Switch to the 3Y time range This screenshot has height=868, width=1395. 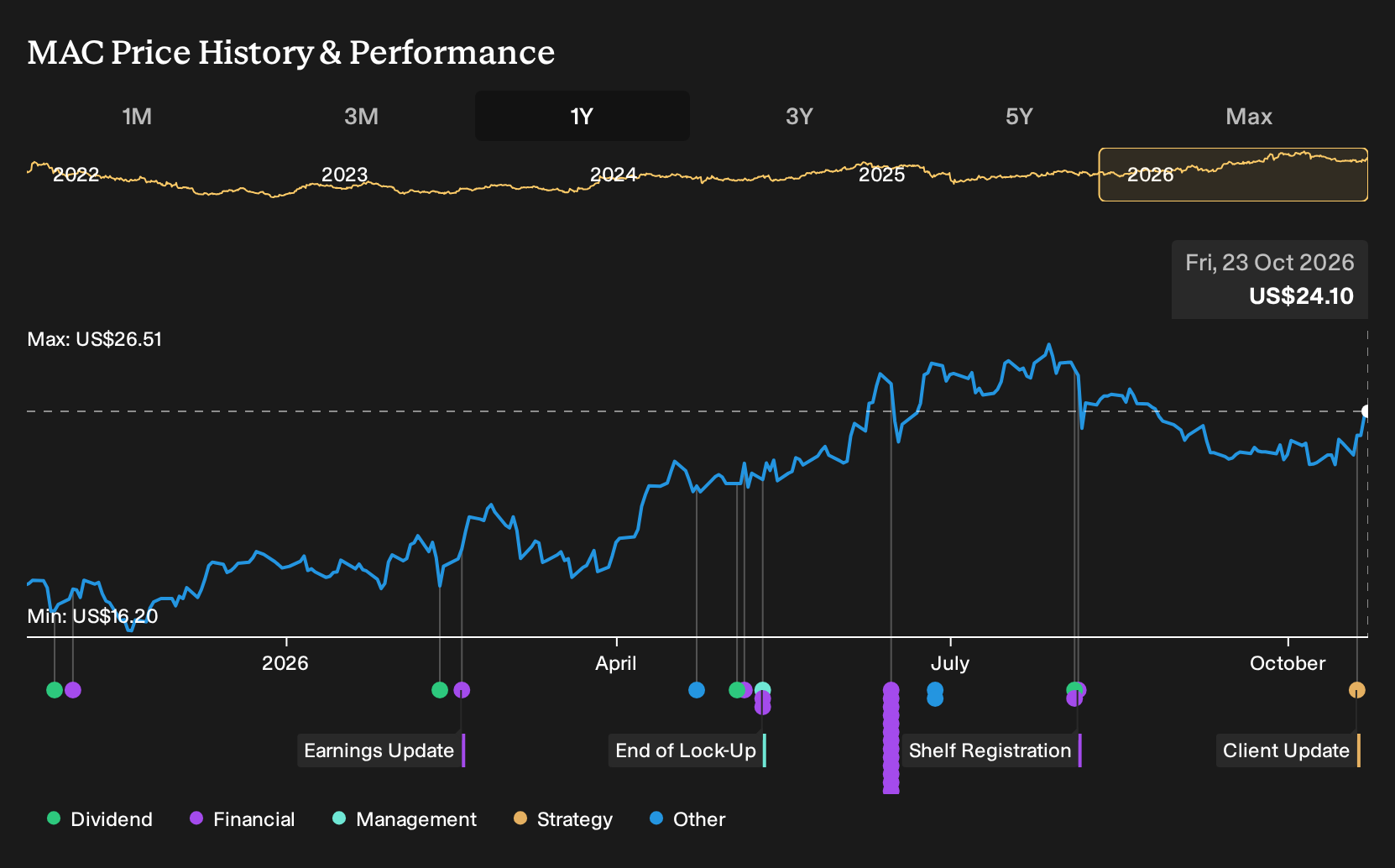(x=799, y=116)
